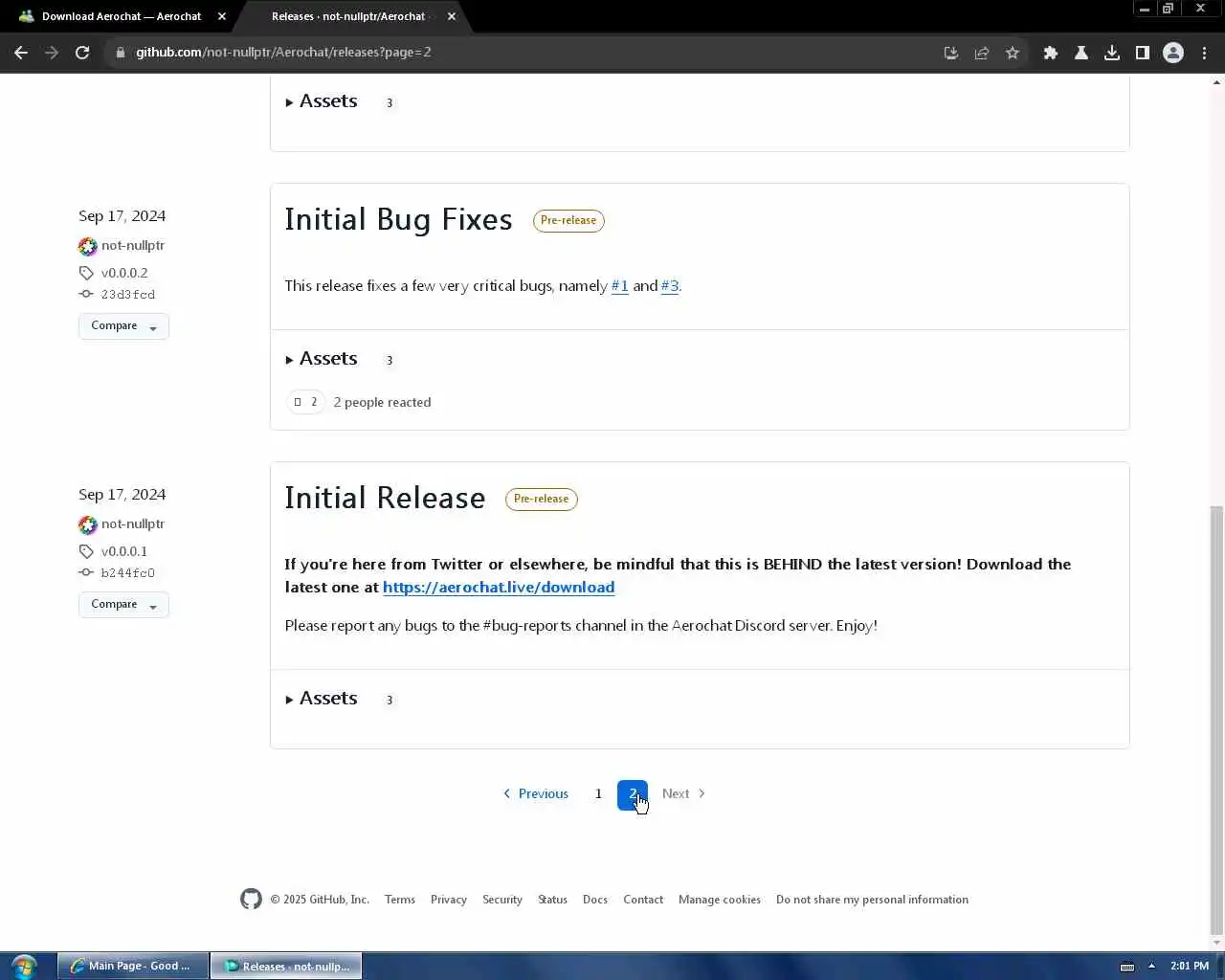This screenshot has width=1225, height=980.
Task: Open Main Page taskbar window
Action: (131, 966)
